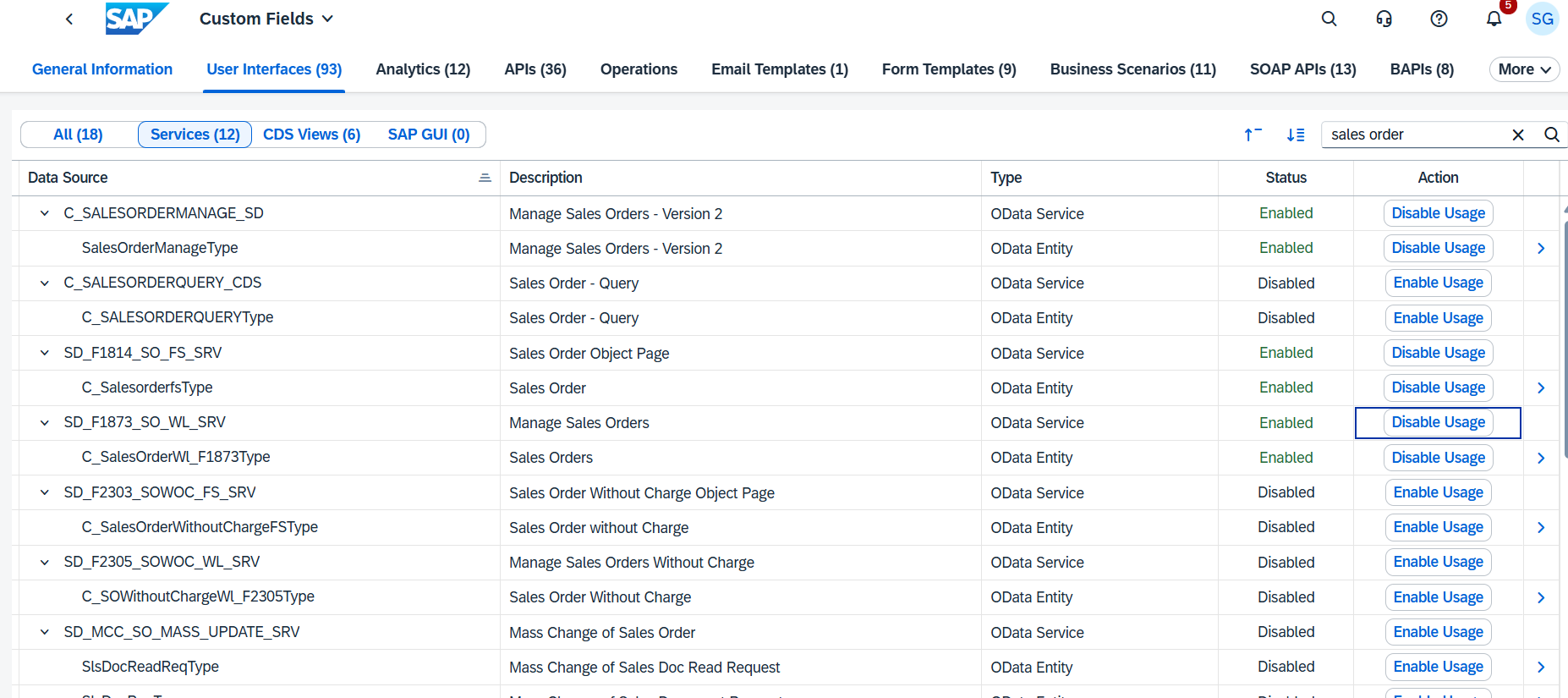Viewport: 1568px width, 698px height.
Task: Click the sort ascending icon
Action: pyautogui.click(x=1253, y=135)
